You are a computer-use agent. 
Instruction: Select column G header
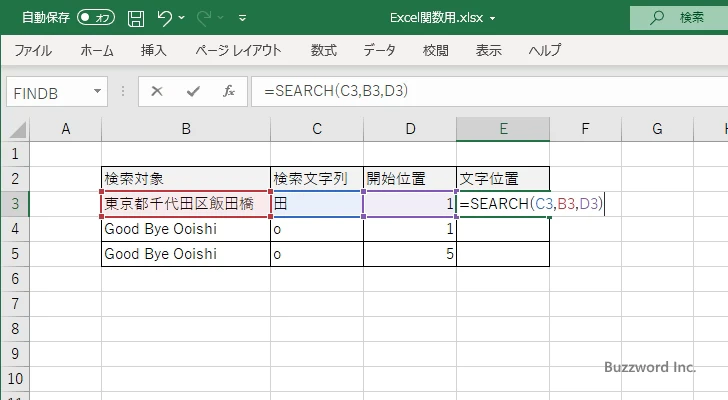click(657, 129)
